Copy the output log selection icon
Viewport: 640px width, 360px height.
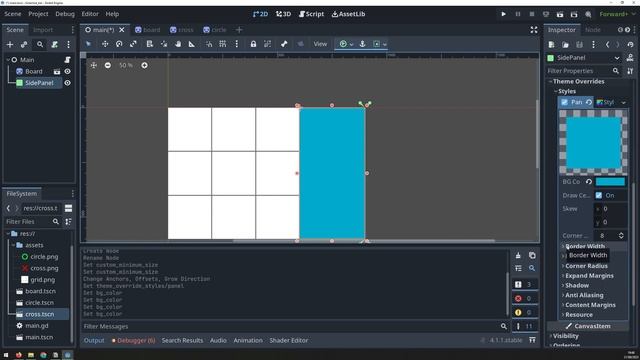point(532,256)
